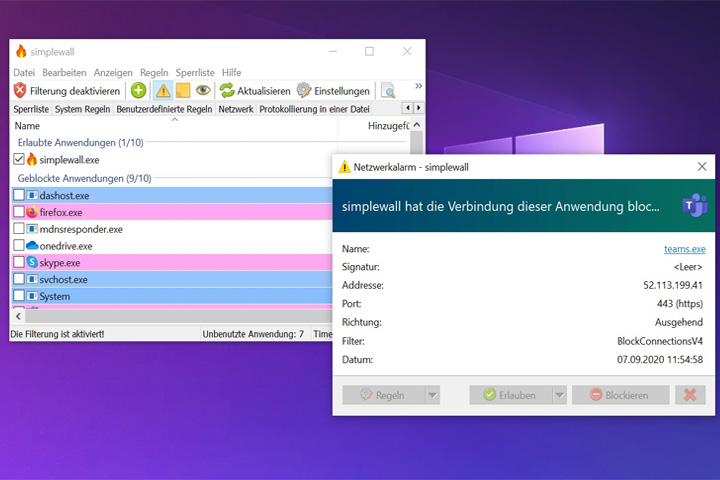Viewport: 720px width, 480px height.
Task: Click the green Aktualisieren refresh arrows
Action: pos(227,90)
